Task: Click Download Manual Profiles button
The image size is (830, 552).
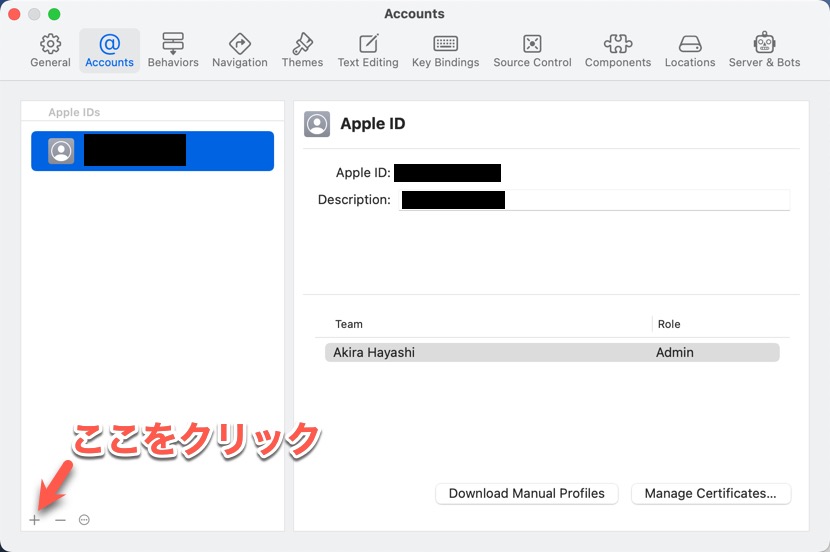Action: (x=527, y=493)
